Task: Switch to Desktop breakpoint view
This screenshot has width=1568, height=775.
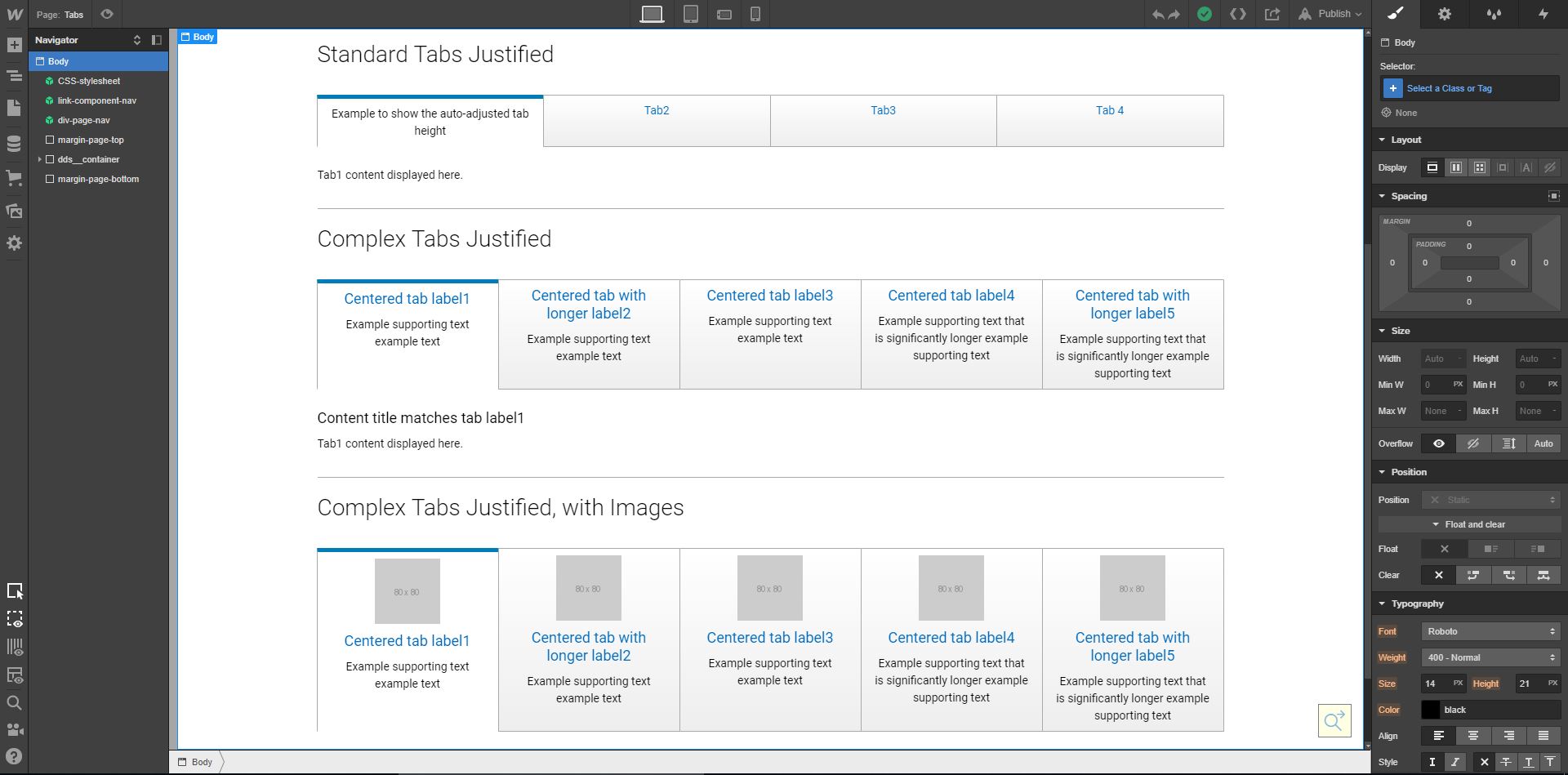Action: pyautogui.click(x=652, y=14)
